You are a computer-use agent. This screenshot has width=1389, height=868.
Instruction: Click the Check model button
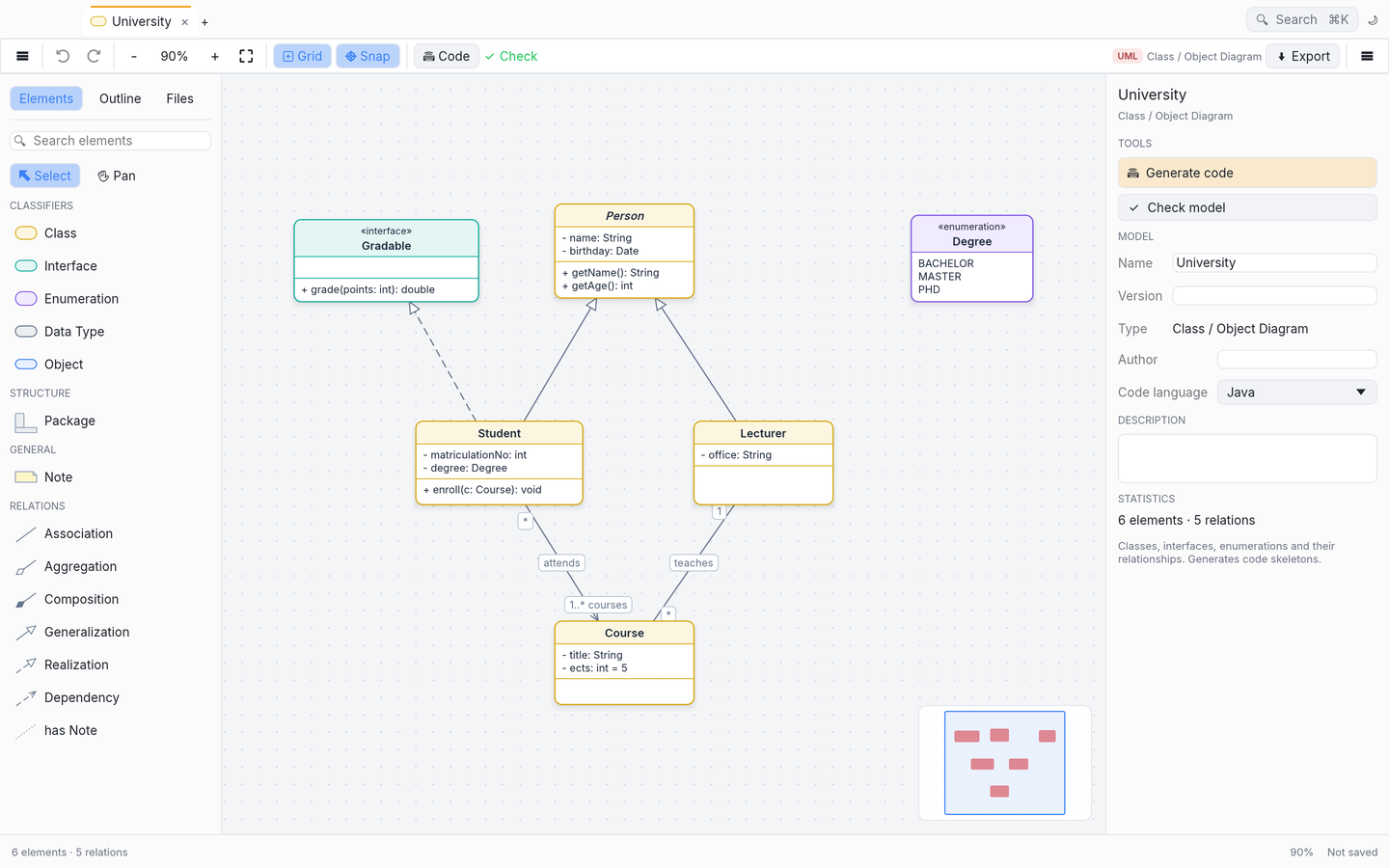click(x=1247, y=207)
